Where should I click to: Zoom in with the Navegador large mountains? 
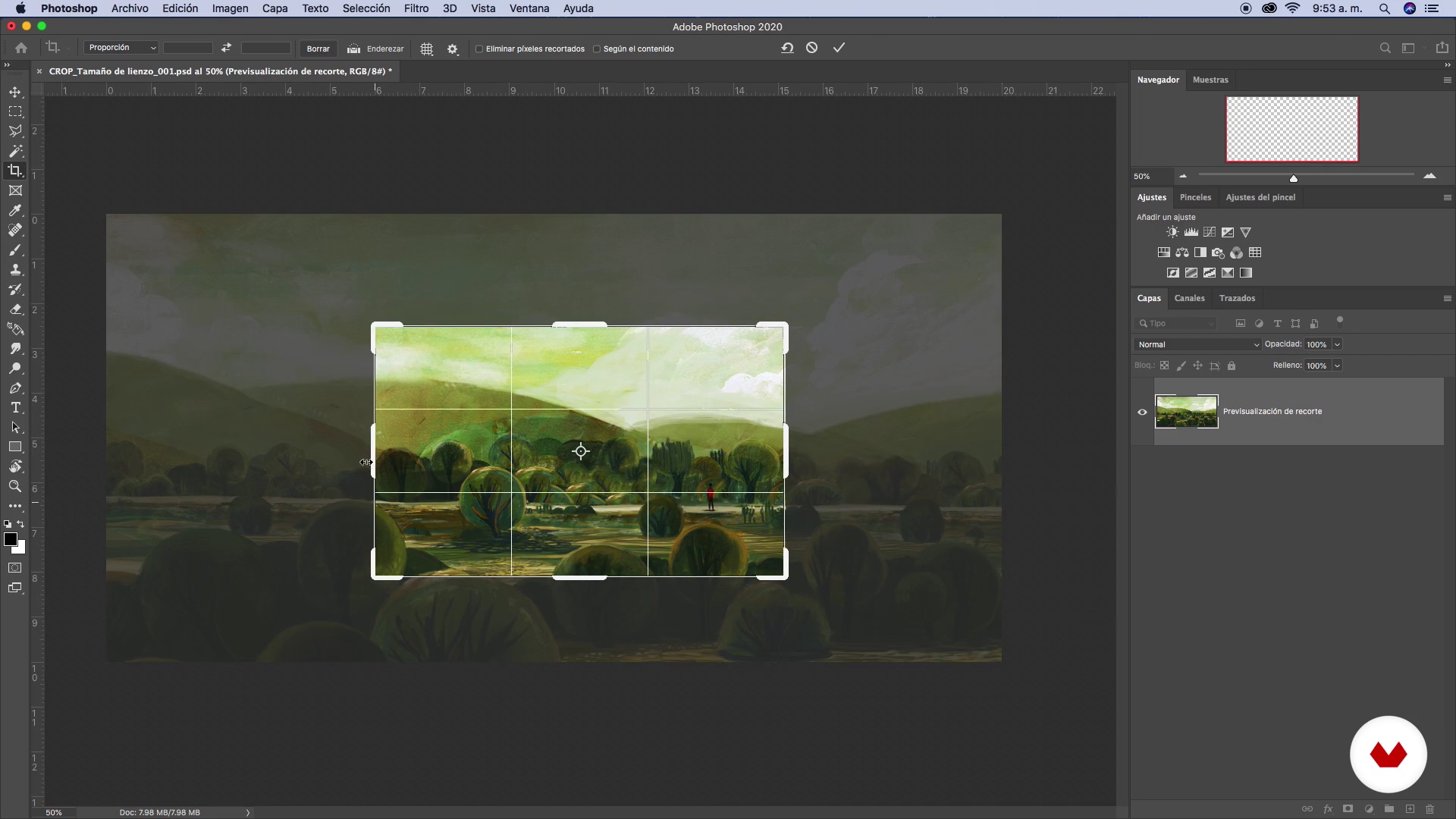pyautogui.click(x=1430, y=176)
